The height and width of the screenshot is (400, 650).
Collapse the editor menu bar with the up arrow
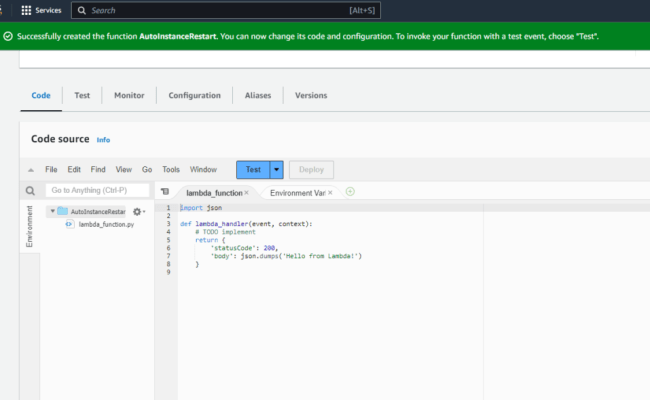[x=31, y=170]
